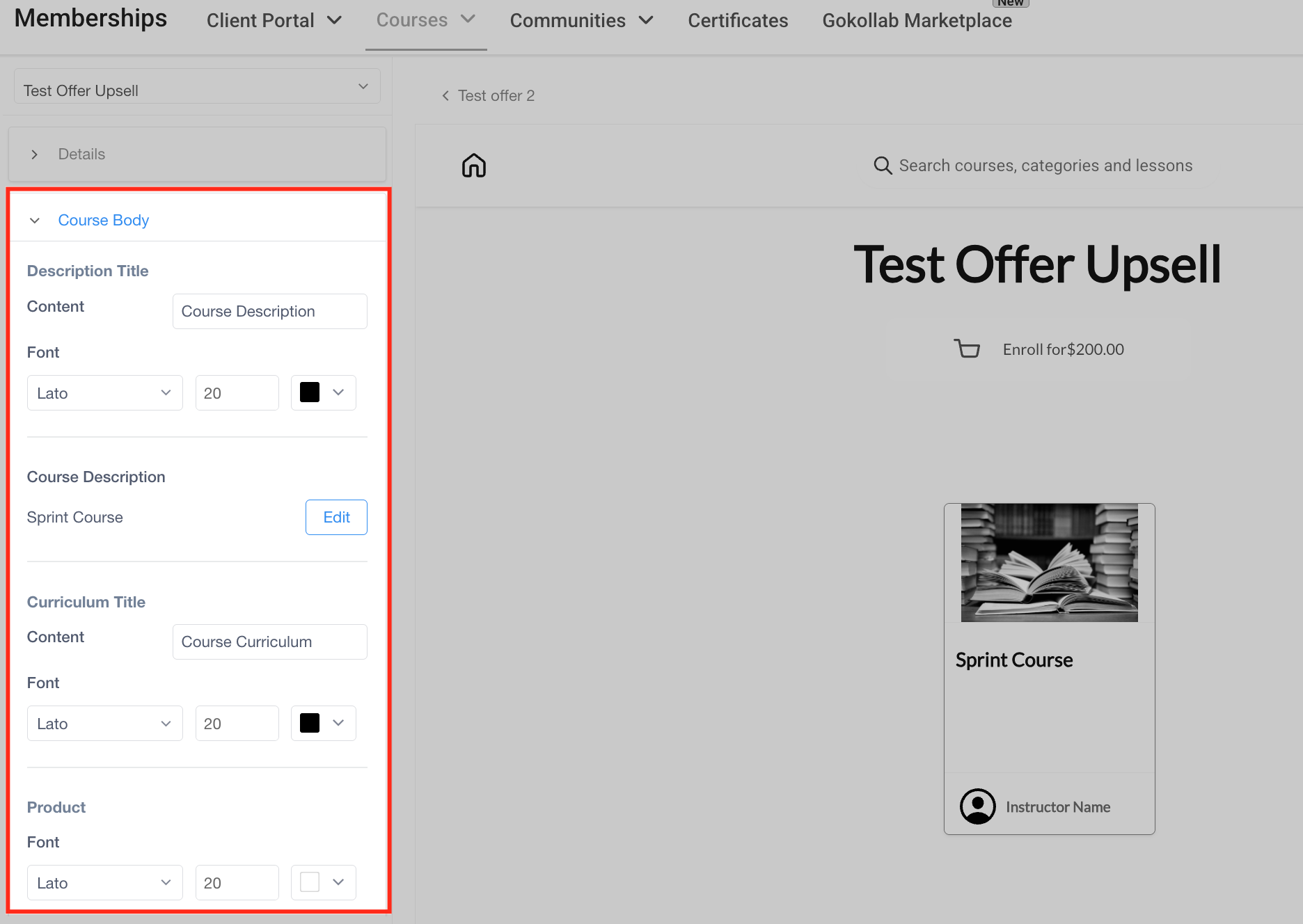
Task: Click Enroll for $200.00 button
Action: point(1039,349)
